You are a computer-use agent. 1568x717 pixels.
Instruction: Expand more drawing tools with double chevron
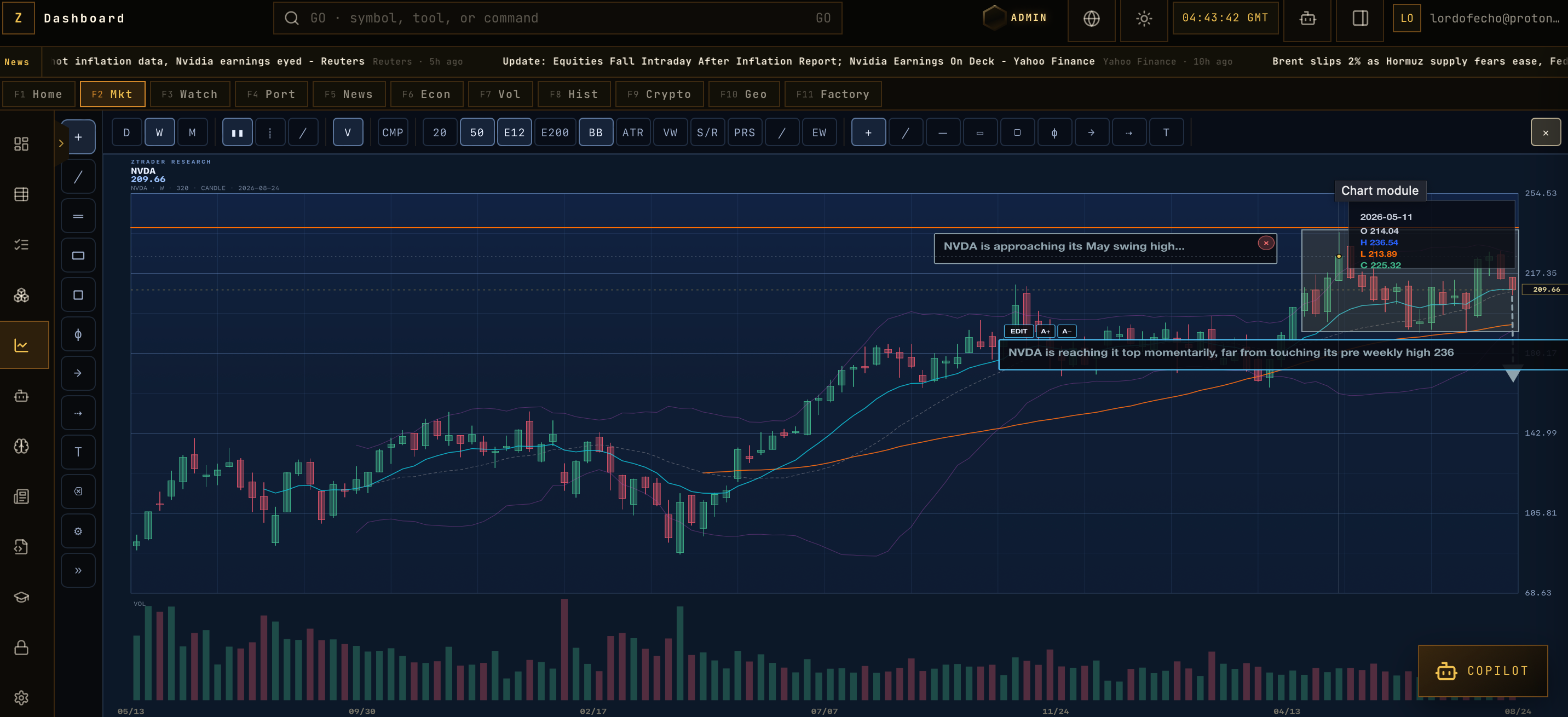click(x=78, y=570)
